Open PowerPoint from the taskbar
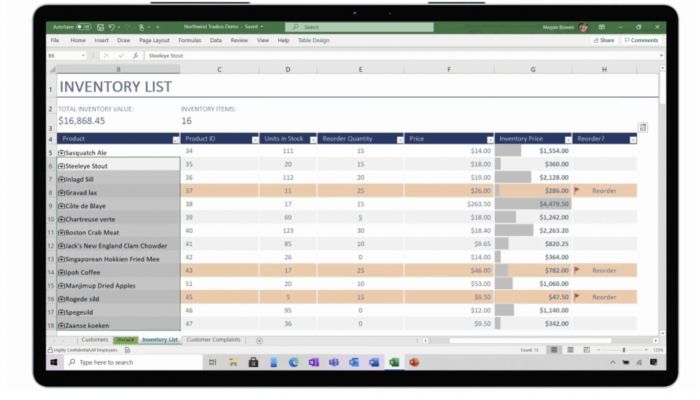 pyautogui.click(x=414, y=362)
